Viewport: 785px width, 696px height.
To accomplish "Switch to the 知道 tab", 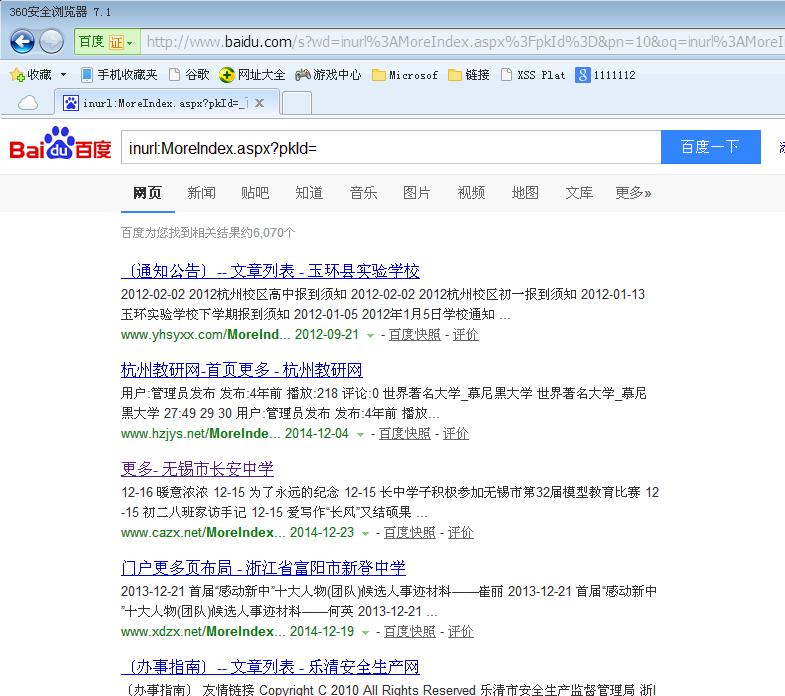I will [x=309, y=193].
